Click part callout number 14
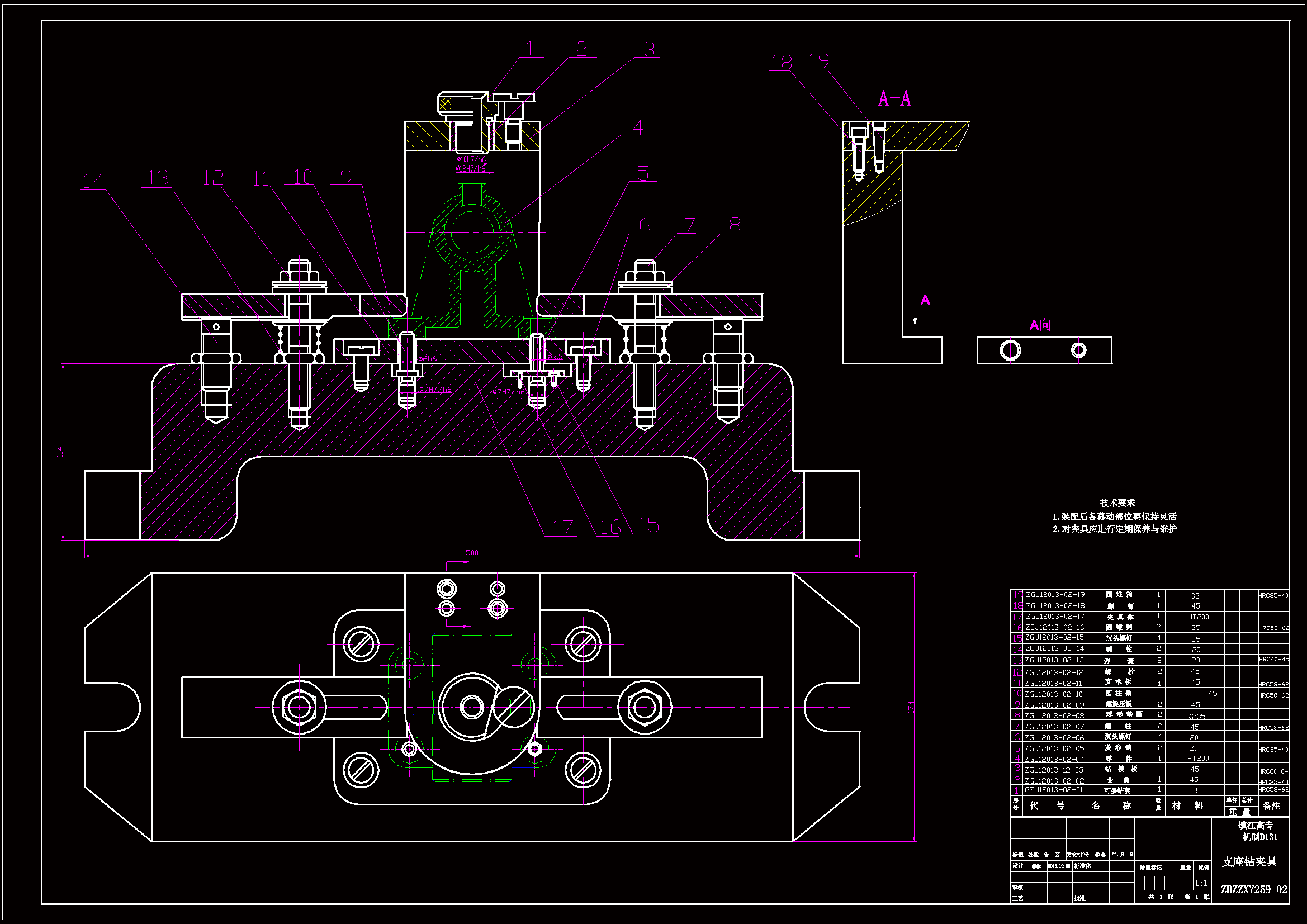Viewport: 1307px width, 924px height. [93, 181]
